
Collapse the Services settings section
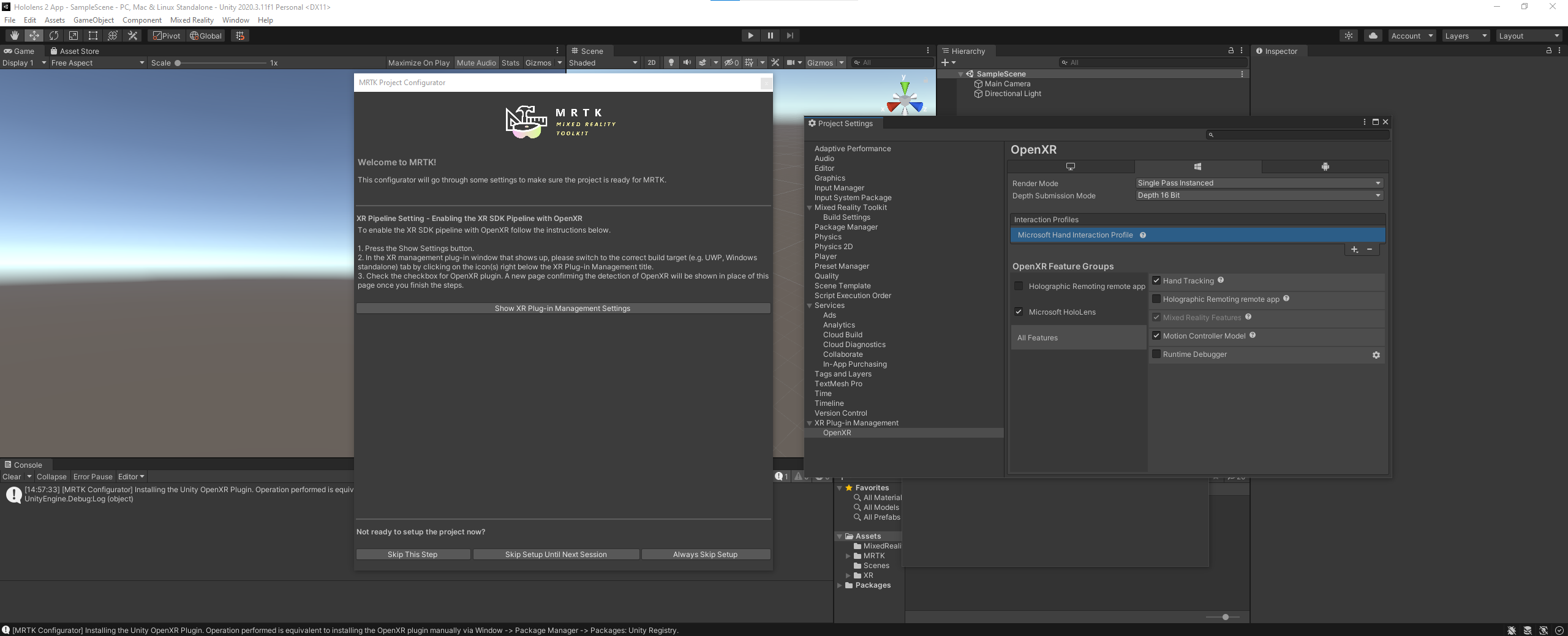point(810,305)
